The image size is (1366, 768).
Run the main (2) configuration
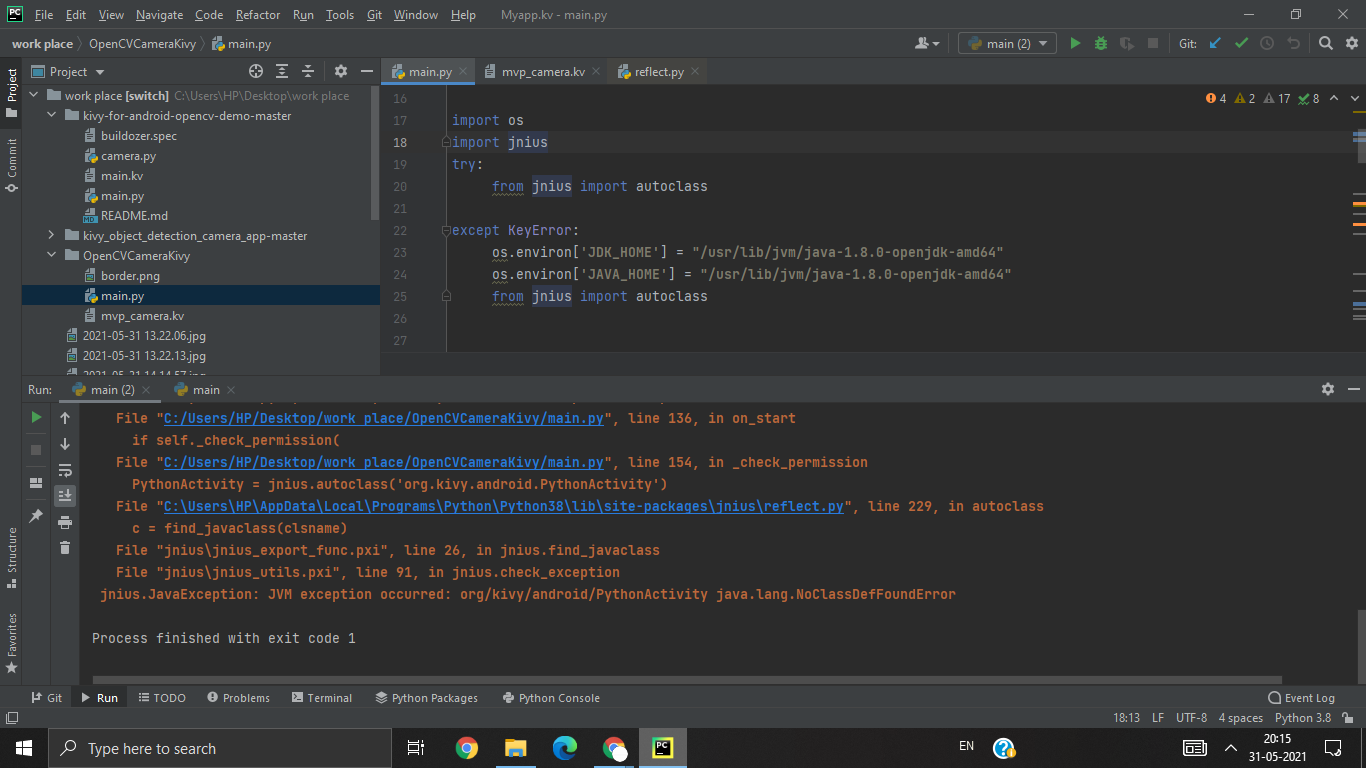1074,43
